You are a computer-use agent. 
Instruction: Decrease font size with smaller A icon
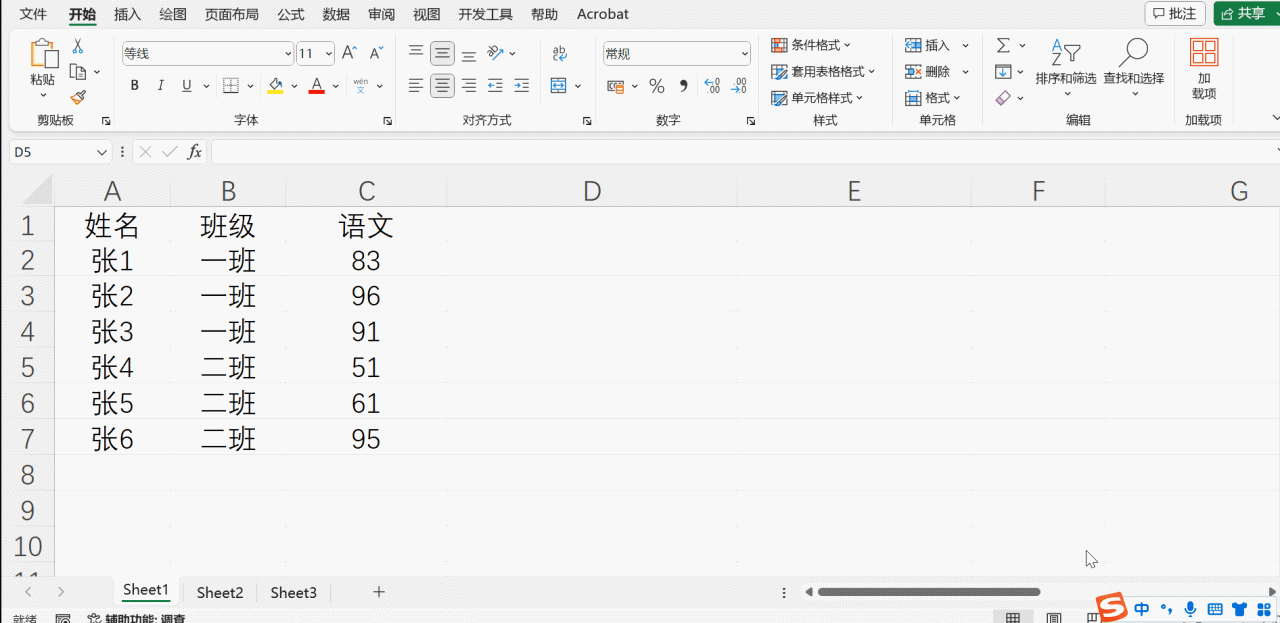tap(376, 53)
